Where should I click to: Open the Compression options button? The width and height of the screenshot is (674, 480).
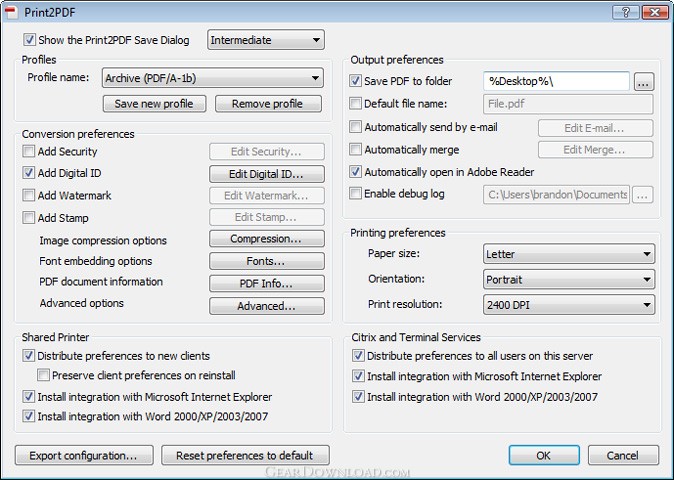[x=267, y=238]
